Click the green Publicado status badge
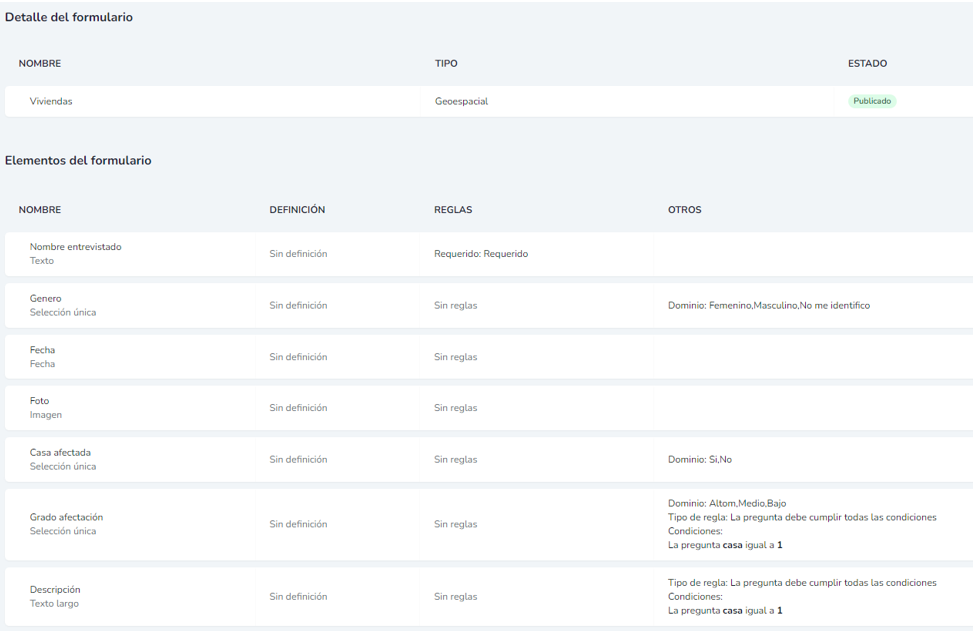Screen dimensions: 978x631 tap(871, 101)
